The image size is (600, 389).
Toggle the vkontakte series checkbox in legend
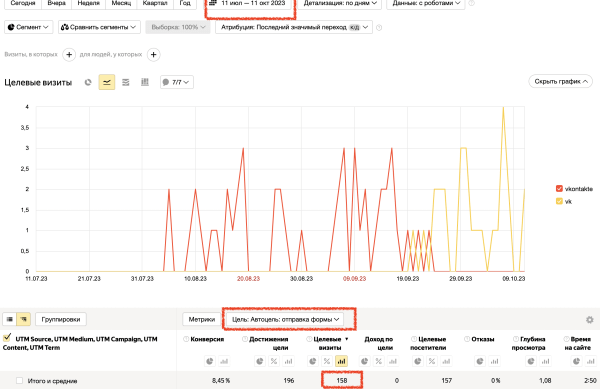pyautogui.click(x=559, y=189)
